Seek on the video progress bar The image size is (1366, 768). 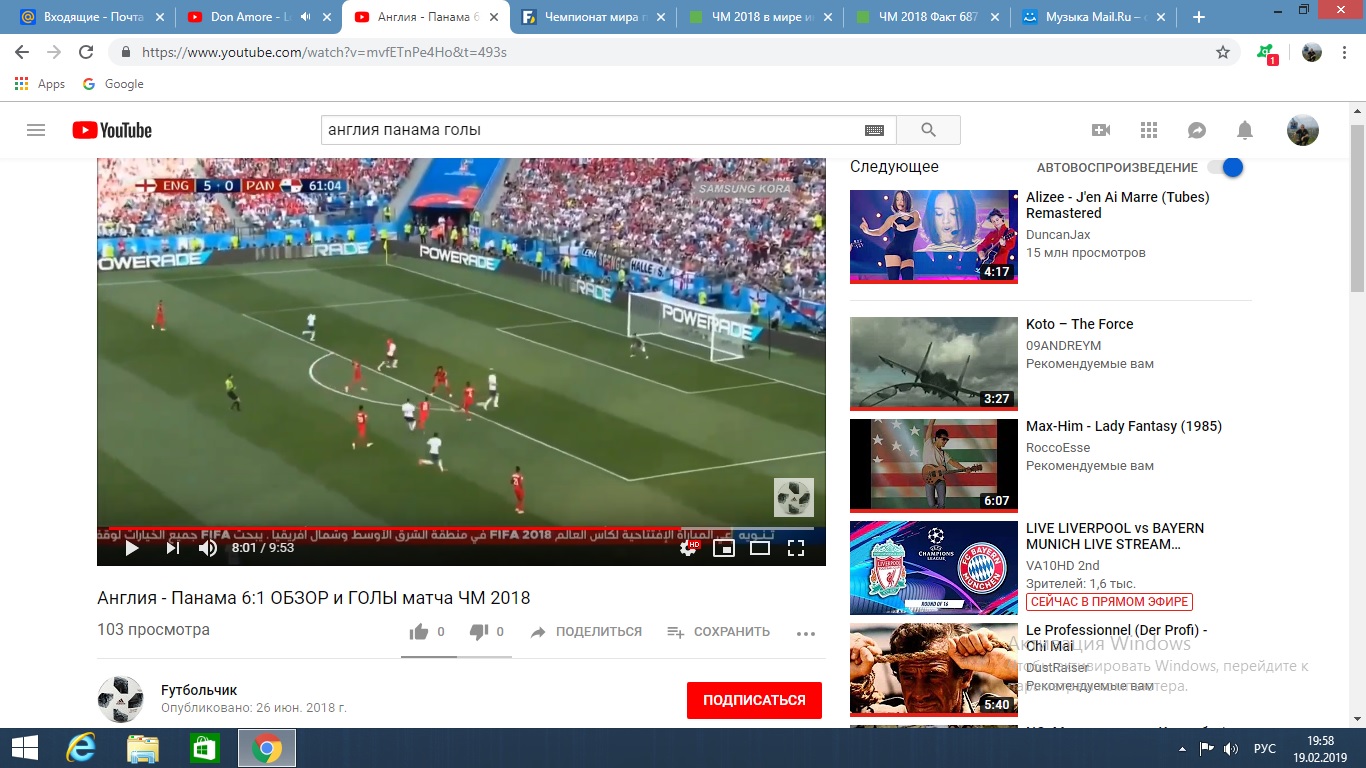(x=461, y=528)
